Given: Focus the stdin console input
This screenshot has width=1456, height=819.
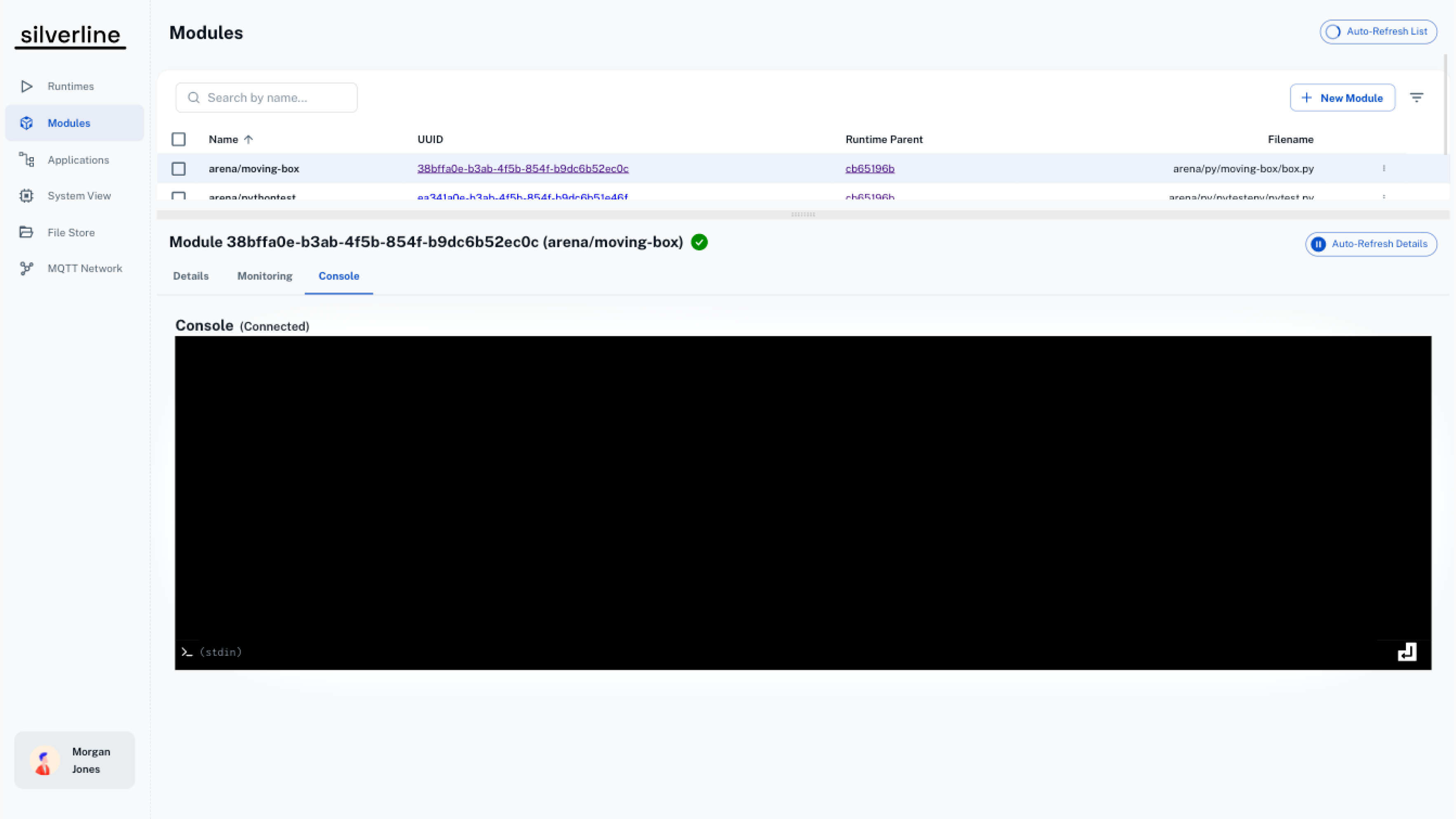Looking at the screenshot, I should 791,652.
